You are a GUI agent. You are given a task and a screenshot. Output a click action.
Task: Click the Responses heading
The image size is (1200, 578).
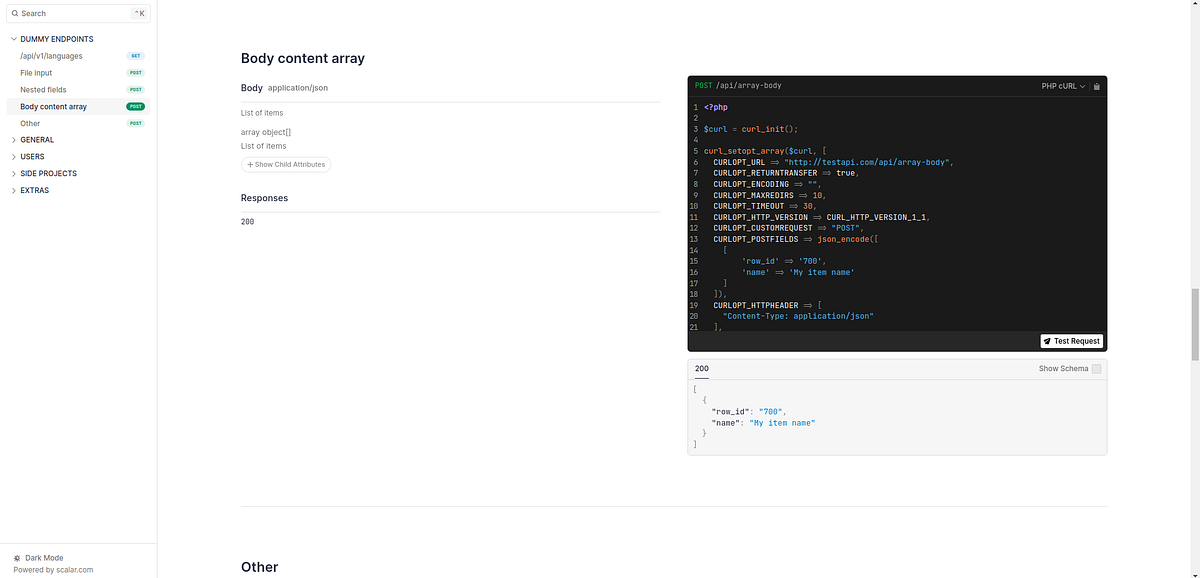[x=264, y=198]
